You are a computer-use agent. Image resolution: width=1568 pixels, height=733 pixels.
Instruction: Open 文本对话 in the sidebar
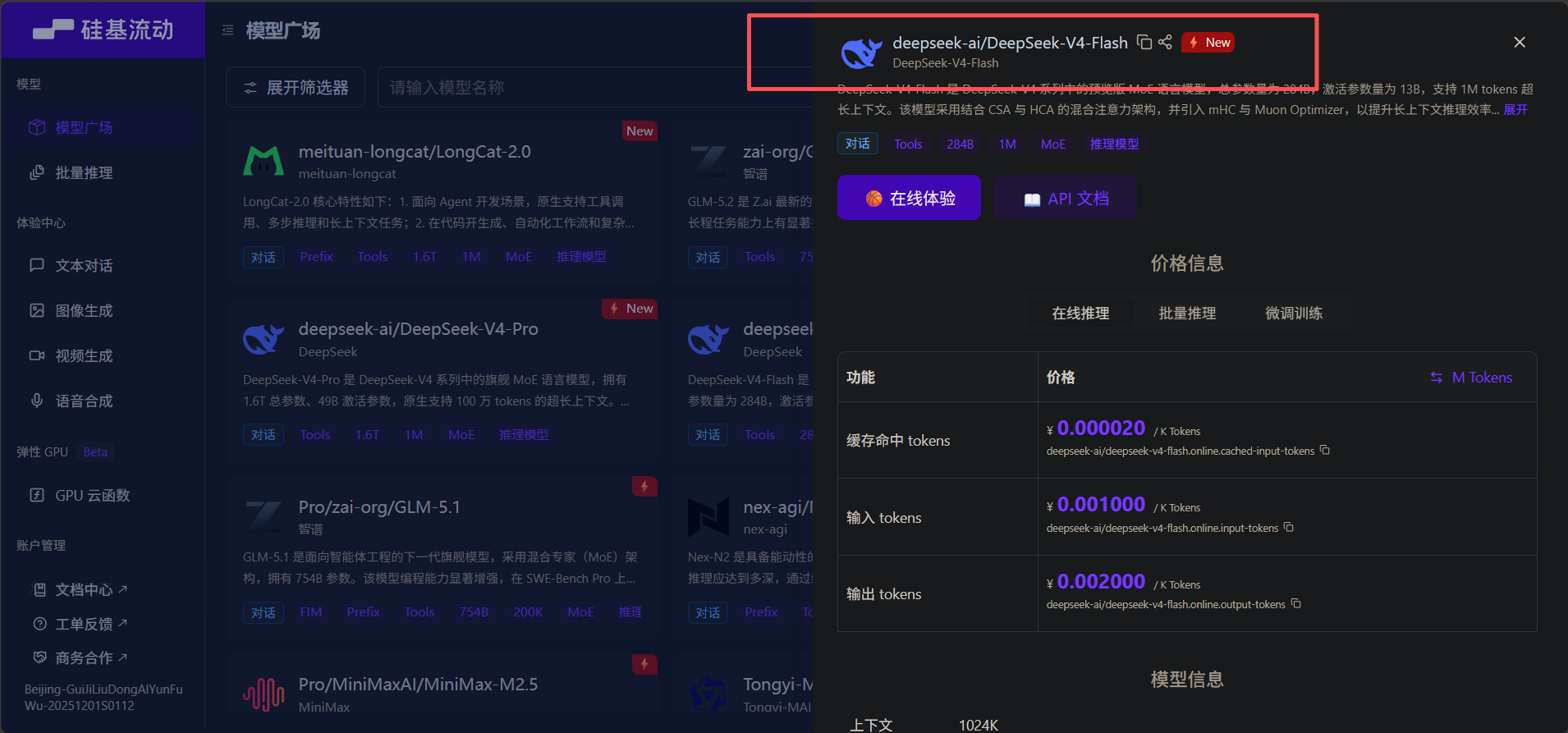[103, 265]
